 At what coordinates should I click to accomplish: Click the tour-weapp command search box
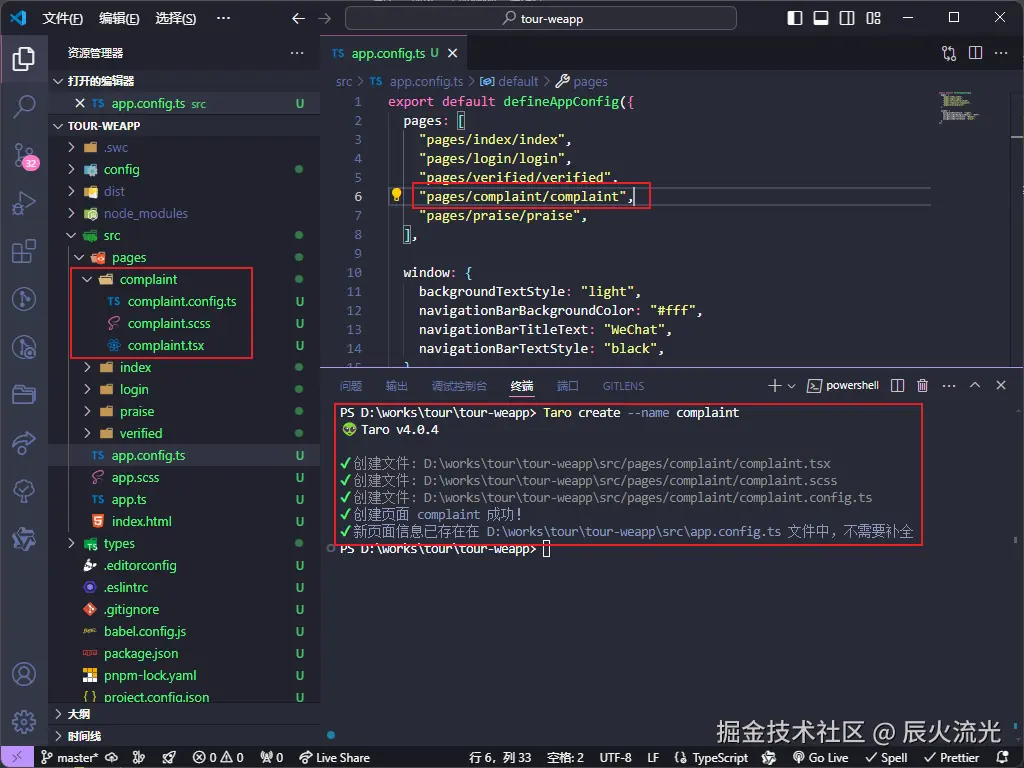coord(541,18)
